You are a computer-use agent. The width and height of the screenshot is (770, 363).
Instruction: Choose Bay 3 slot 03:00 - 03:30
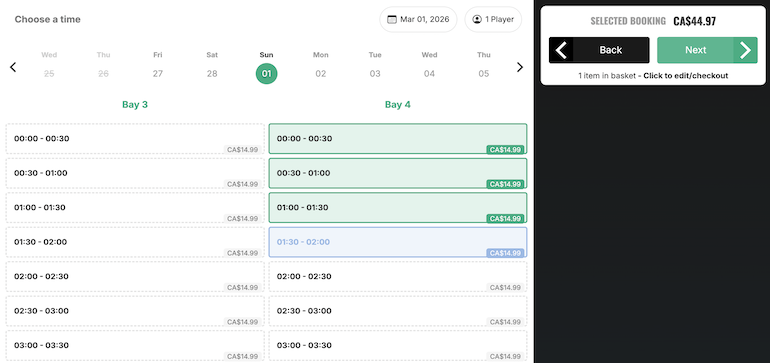coord(135,345)
